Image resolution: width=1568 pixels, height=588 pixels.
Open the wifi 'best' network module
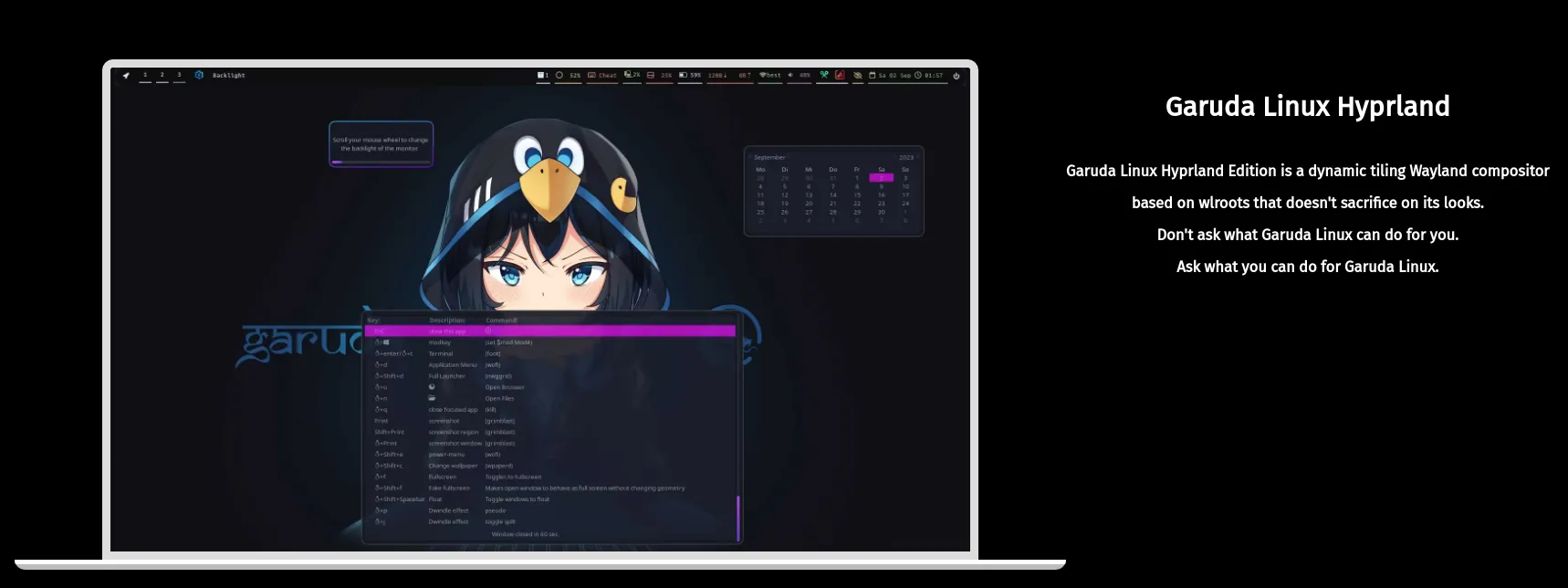[770, 76]
